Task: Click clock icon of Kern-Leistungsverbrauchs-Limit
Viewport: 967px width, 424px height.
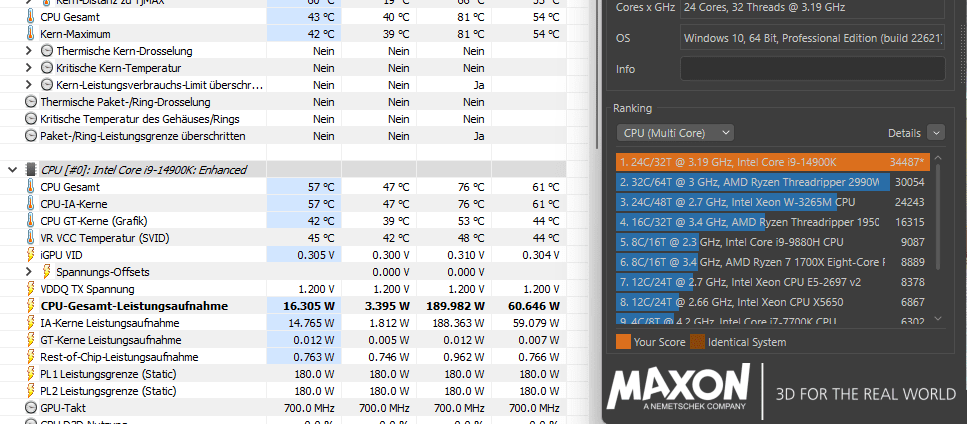Action: (x=47, y=85)
